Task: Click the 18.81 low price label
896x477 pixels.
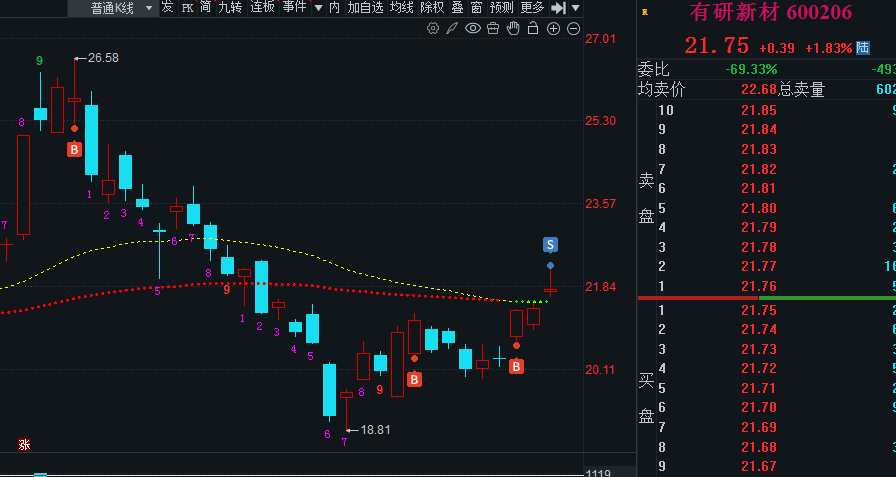Action: point(375,430)
